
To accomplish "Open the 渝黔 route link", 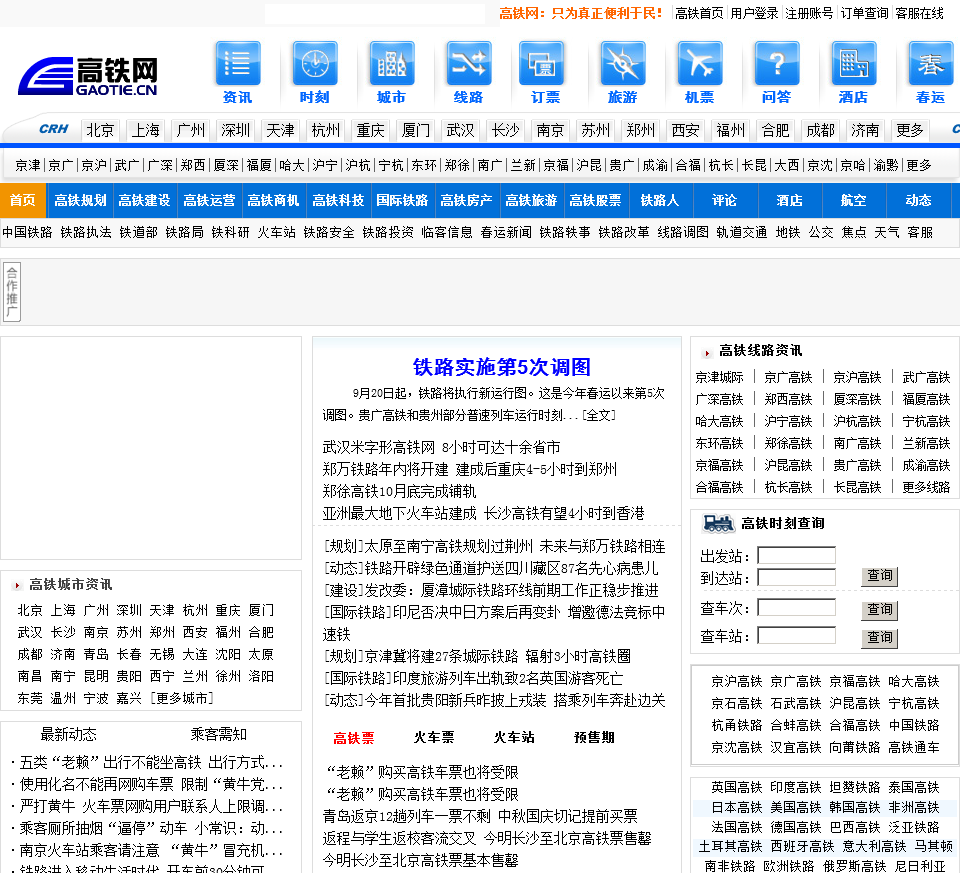I will (x=886, y=165).
